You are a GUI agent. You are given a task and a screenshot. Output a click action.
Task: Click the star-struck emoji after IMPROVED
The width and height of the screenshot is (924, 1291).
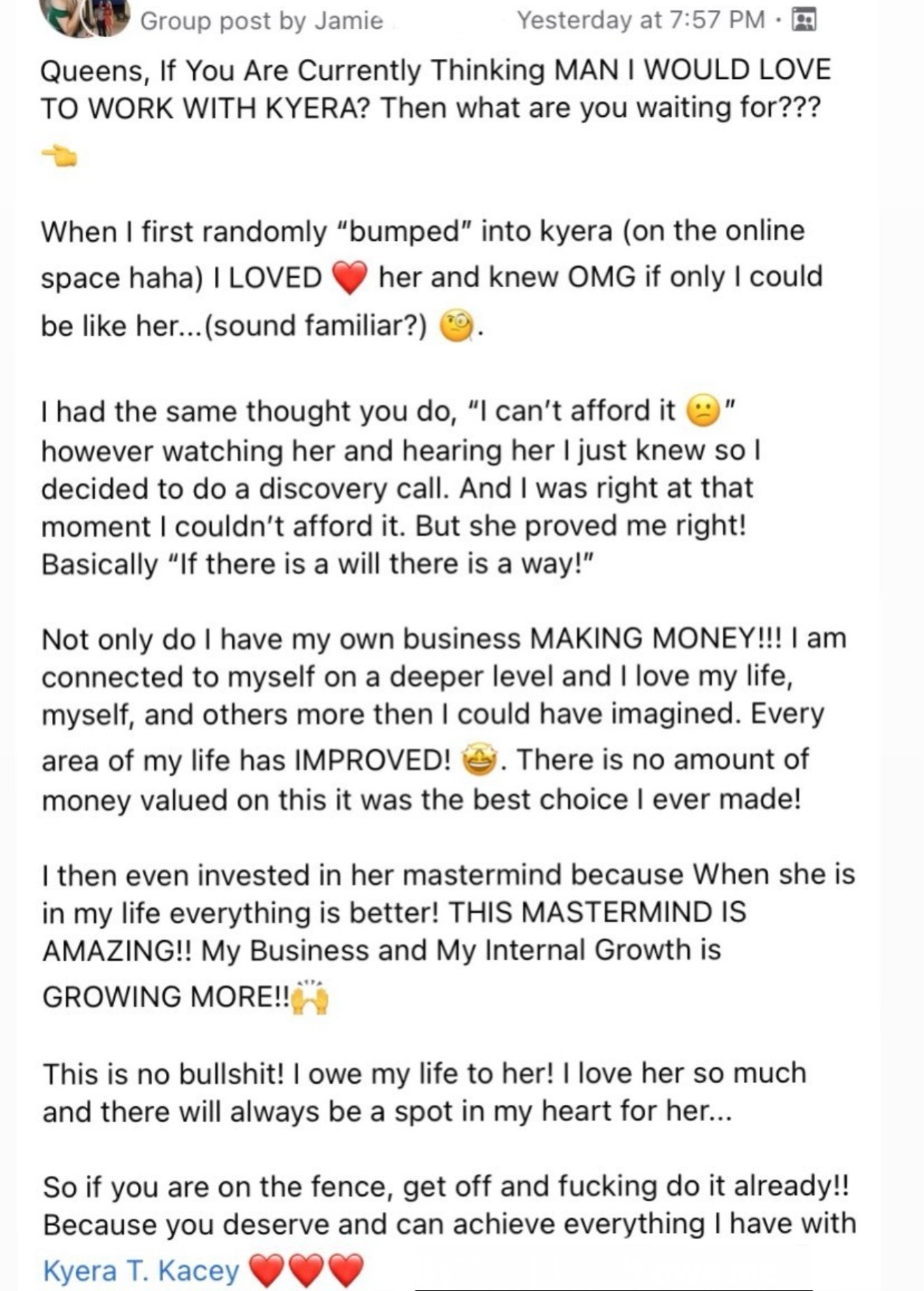click(x=479, y=760)
